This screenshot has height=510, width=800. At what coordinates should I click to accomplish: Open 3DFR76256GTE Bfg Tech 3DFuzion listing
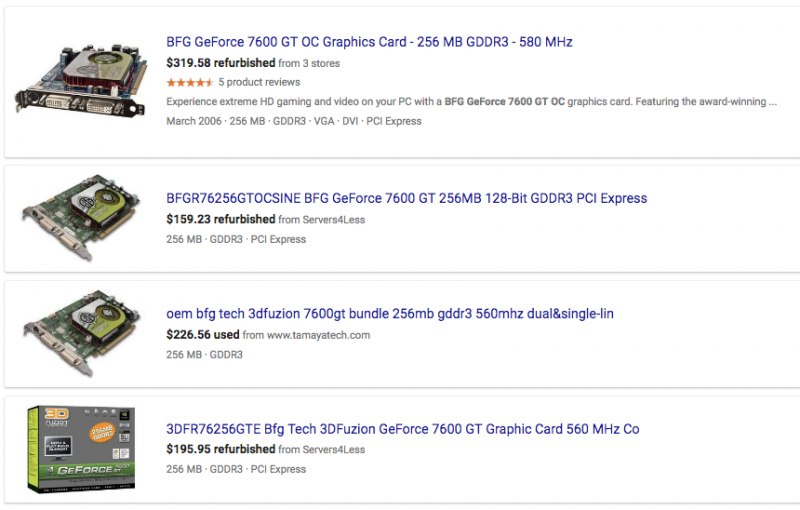403,429
